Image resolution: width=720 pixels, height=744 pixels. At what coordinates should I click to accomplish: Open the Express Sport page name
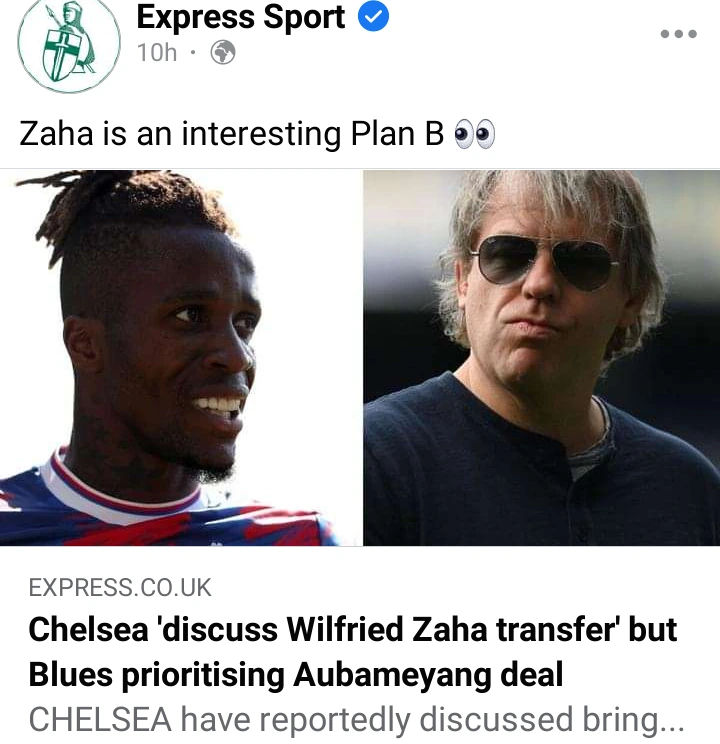[241, 18]
